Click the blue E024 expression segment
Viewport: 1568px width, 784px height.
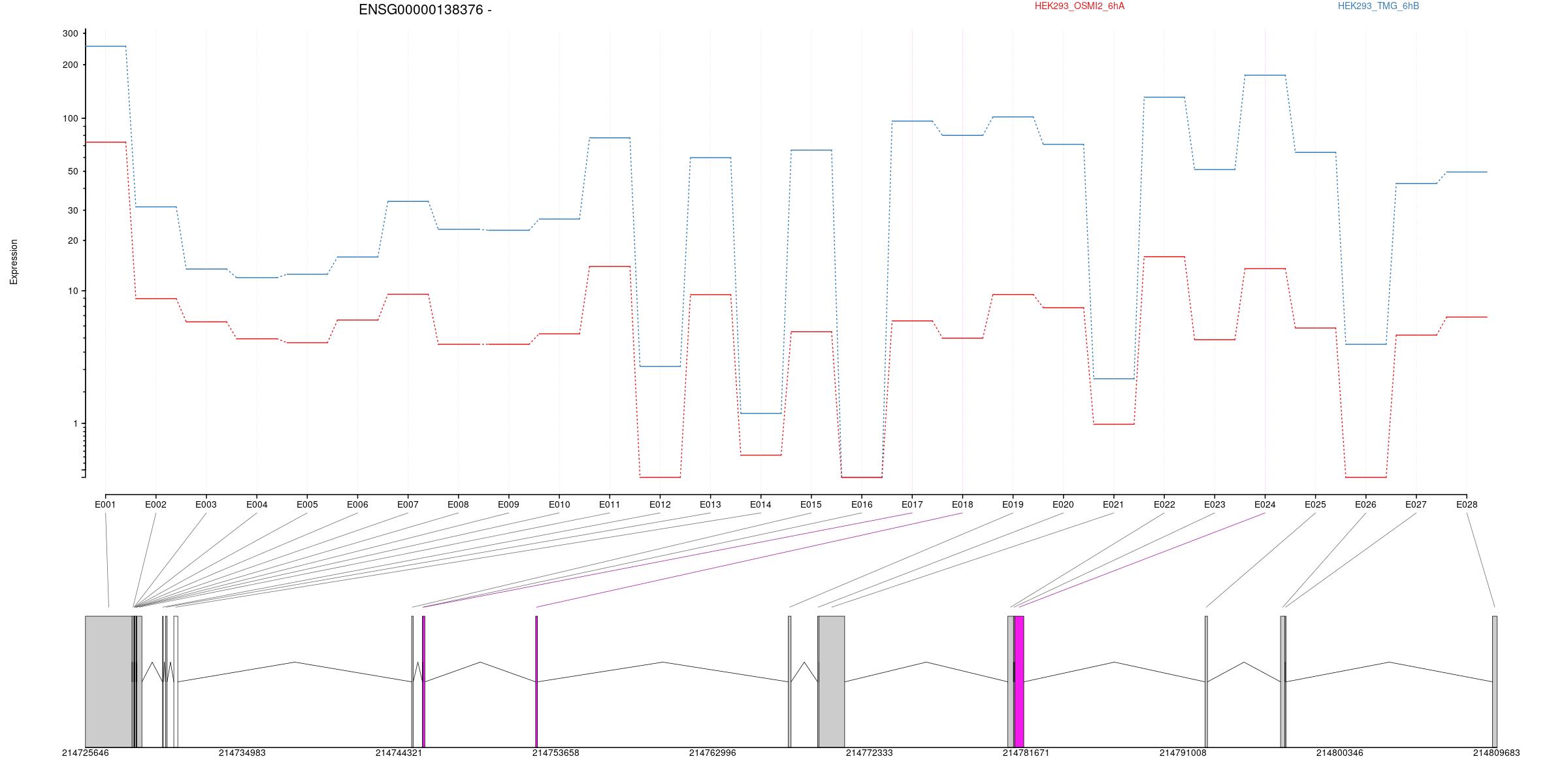click(1265, 75)
